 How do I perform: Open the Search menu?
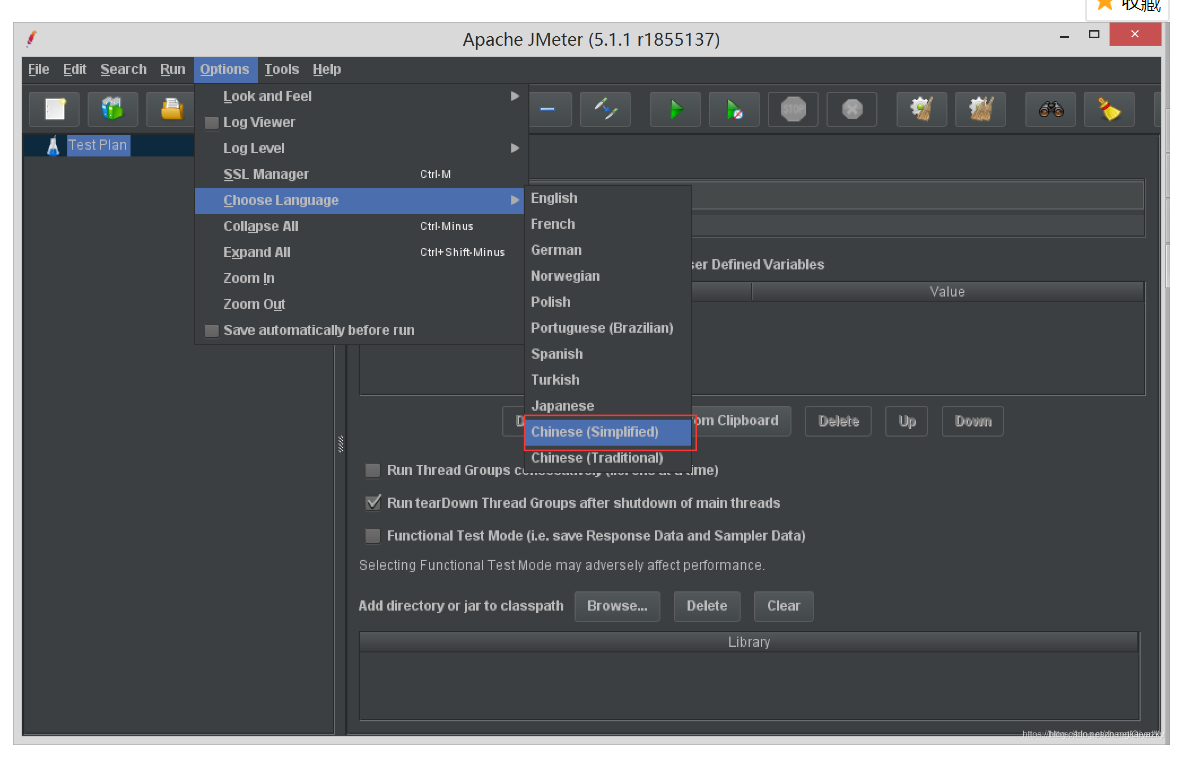pos(124,69)
